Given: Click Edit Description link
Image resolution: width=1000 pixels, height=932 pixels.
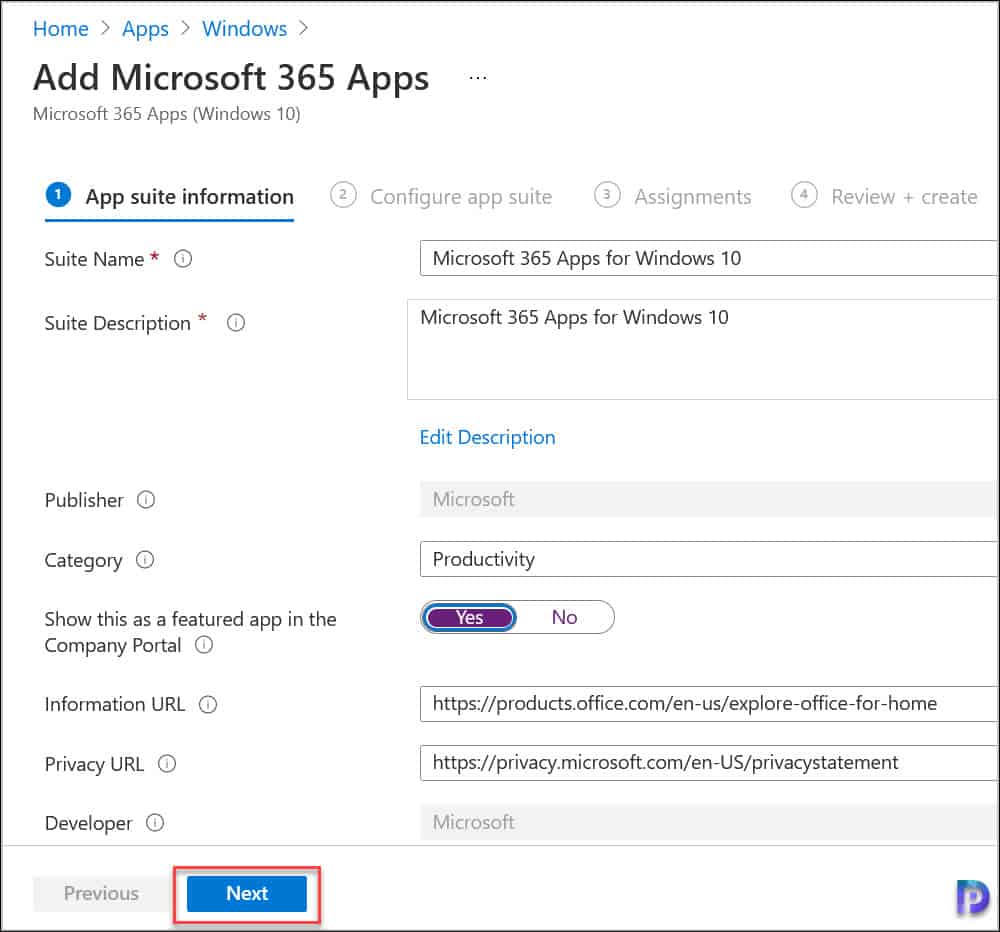Looking at the screenshot, I should 487,438.
